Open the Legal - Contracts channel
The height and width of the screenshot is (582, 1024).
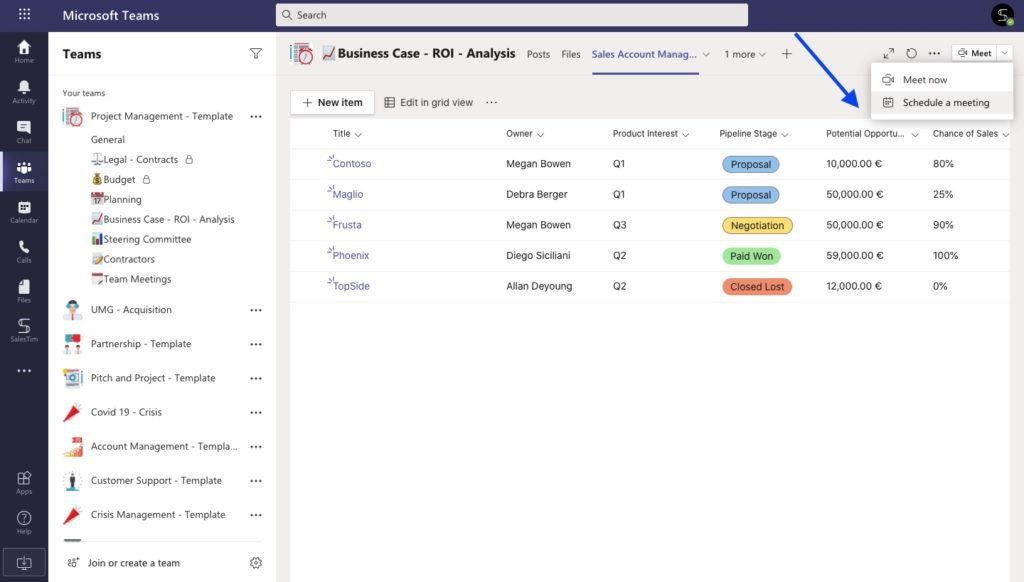tap(135, 159)
